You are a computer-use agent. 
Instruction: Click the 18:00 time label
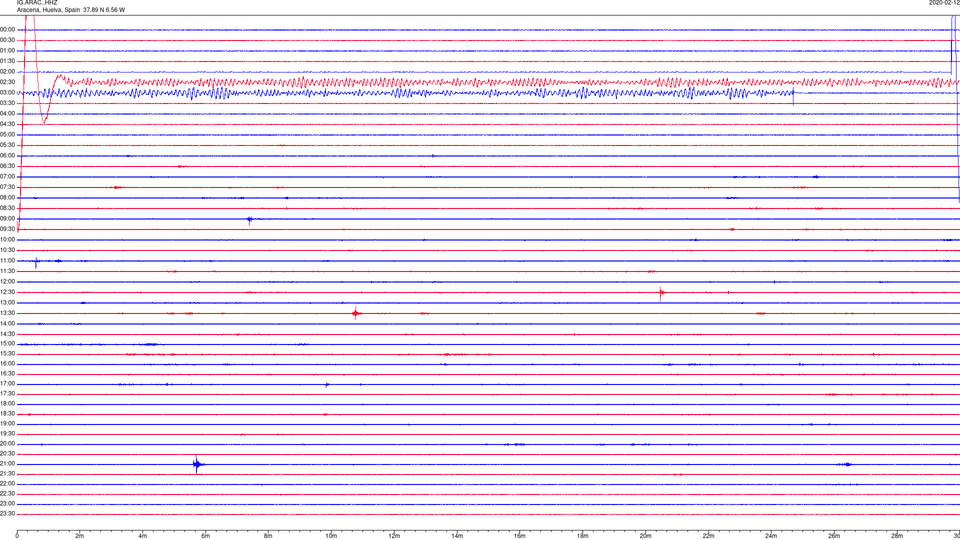(x=7, y=404)
